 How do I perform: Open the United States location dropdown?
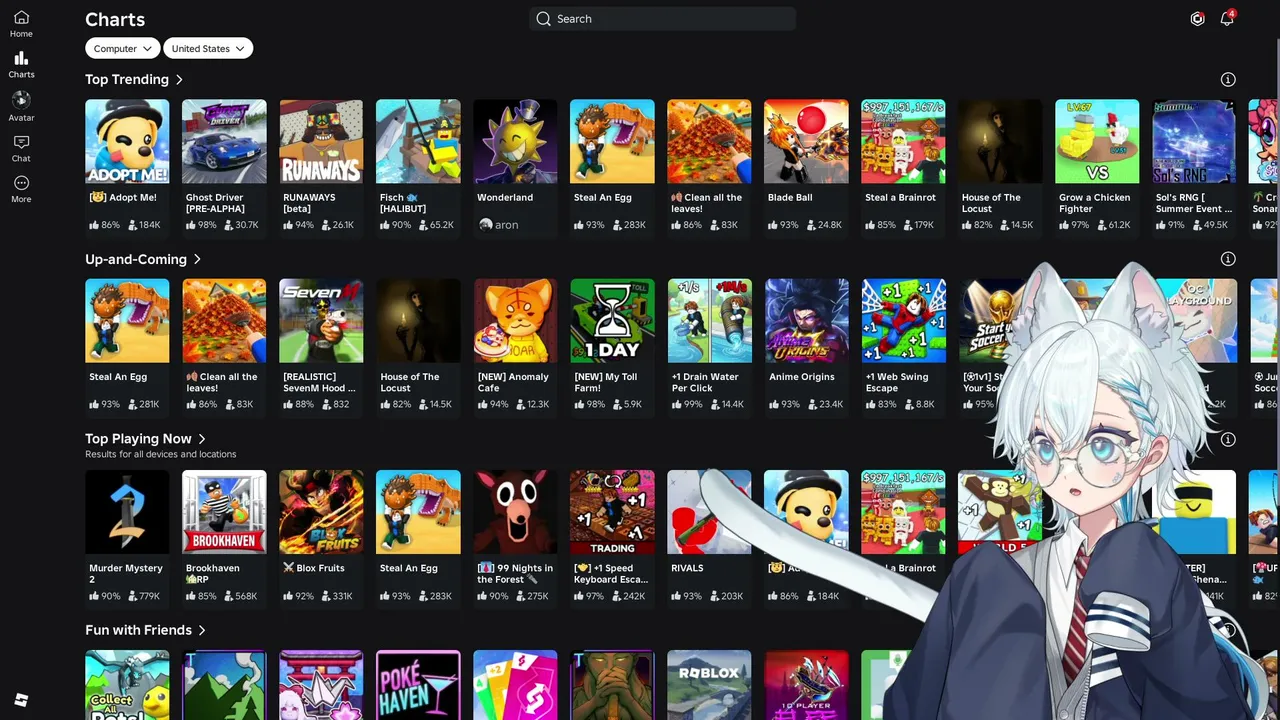click(x=208, y=48)
